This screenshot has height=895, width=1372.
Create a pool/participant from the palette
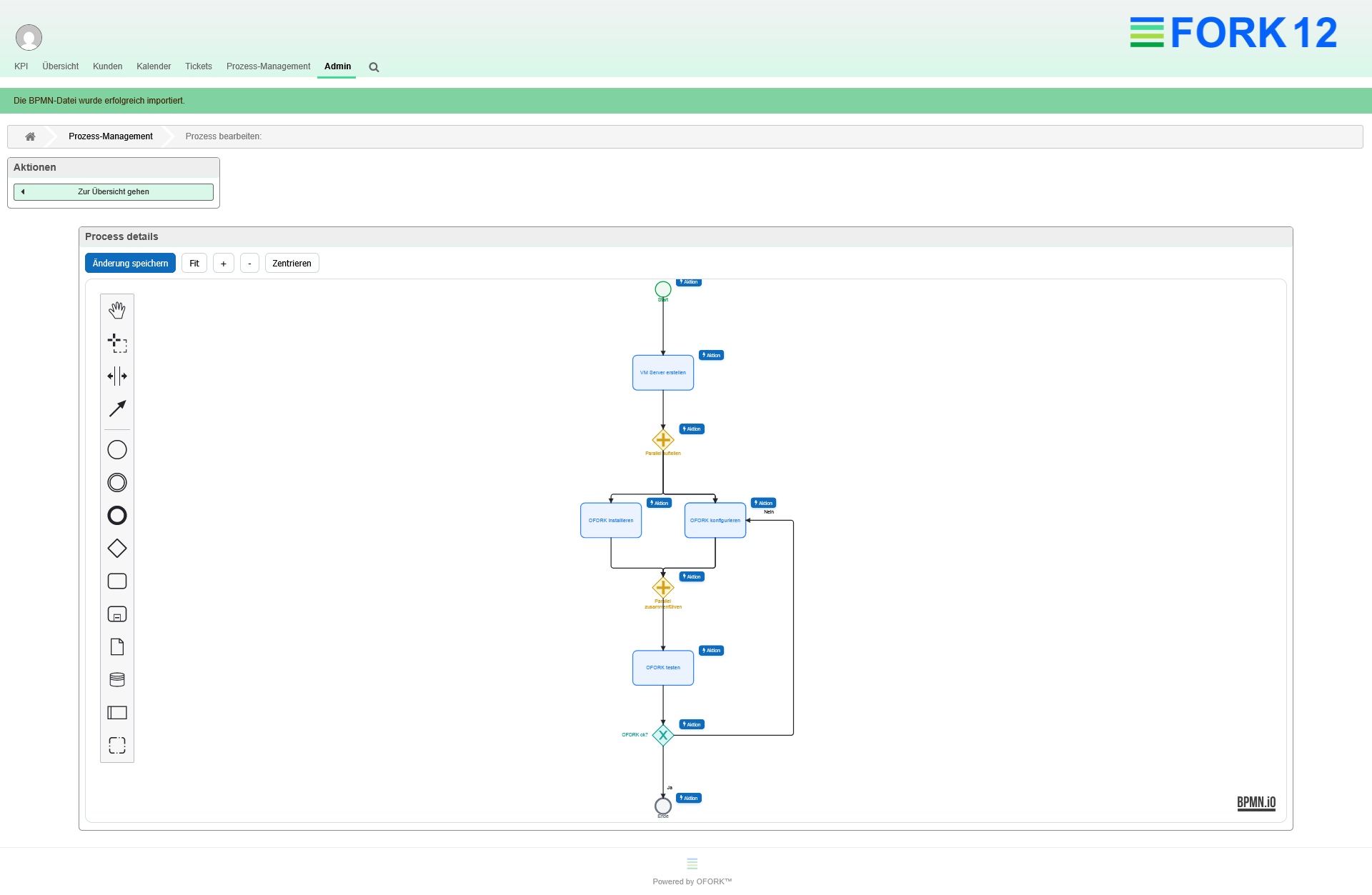point(116,712)
